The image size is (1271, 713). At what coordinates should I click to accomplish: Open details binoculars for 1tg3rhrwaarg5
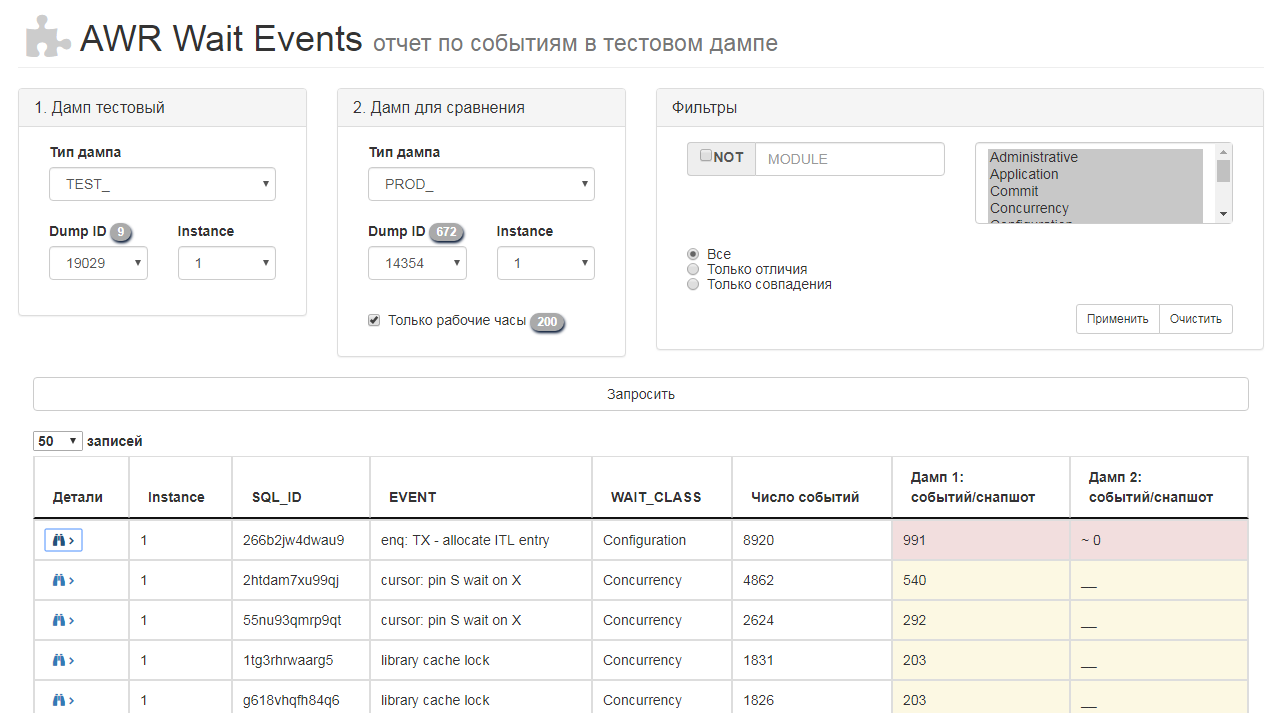(x=64, y=660)
